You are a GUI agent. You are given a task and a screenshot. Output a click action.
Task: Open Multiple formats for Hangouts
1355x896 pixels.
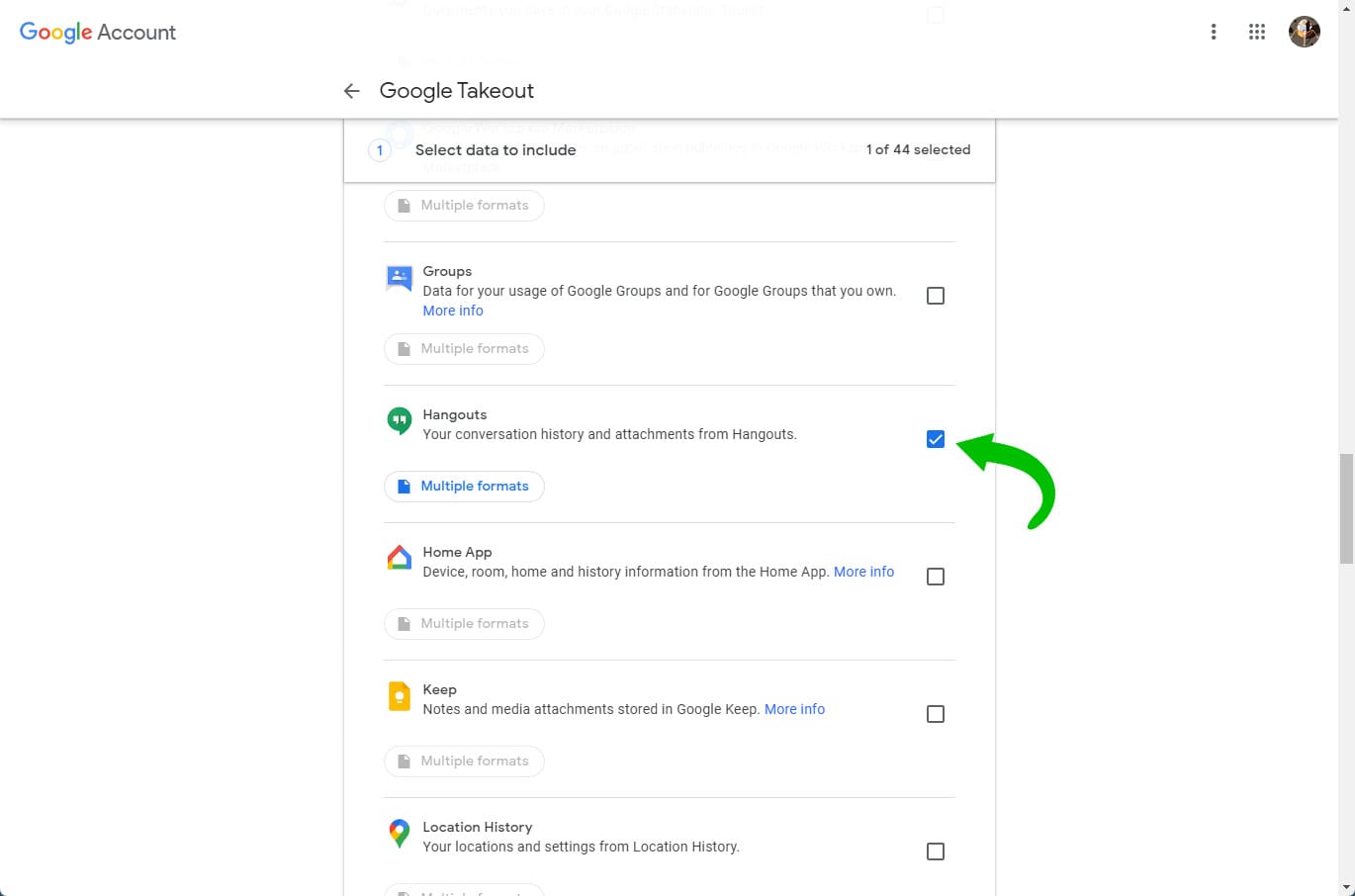point(464,487)
